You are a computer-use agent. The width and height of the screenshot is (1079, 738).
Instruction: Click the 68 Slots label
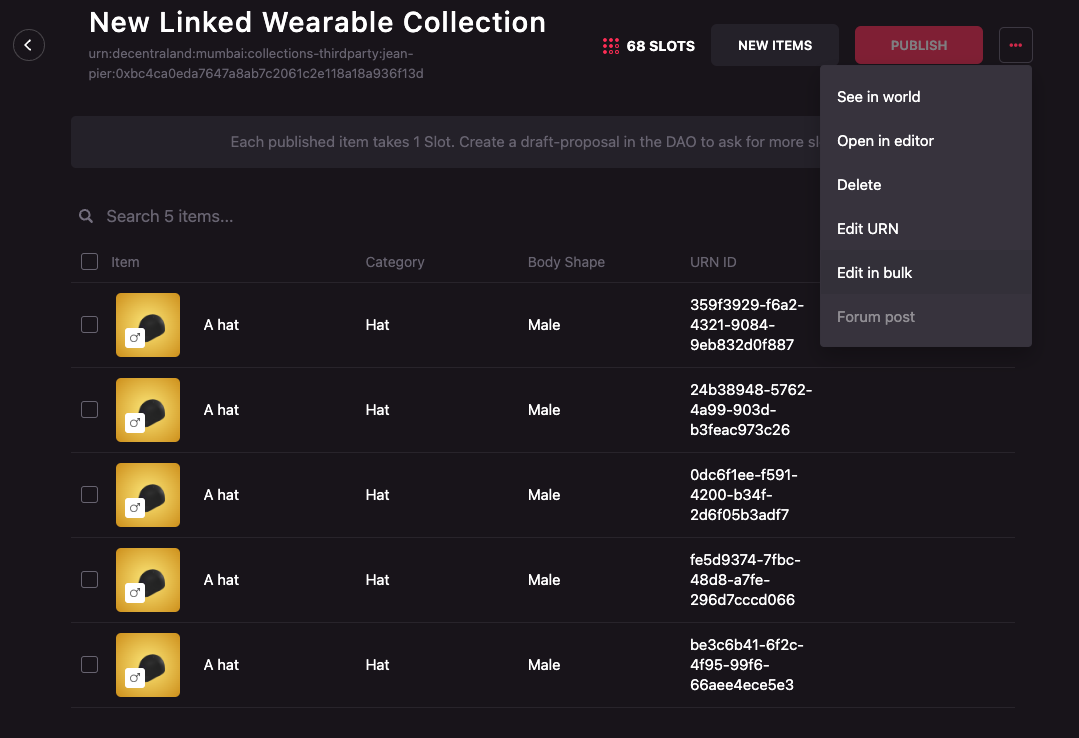[x=660, y=46]
